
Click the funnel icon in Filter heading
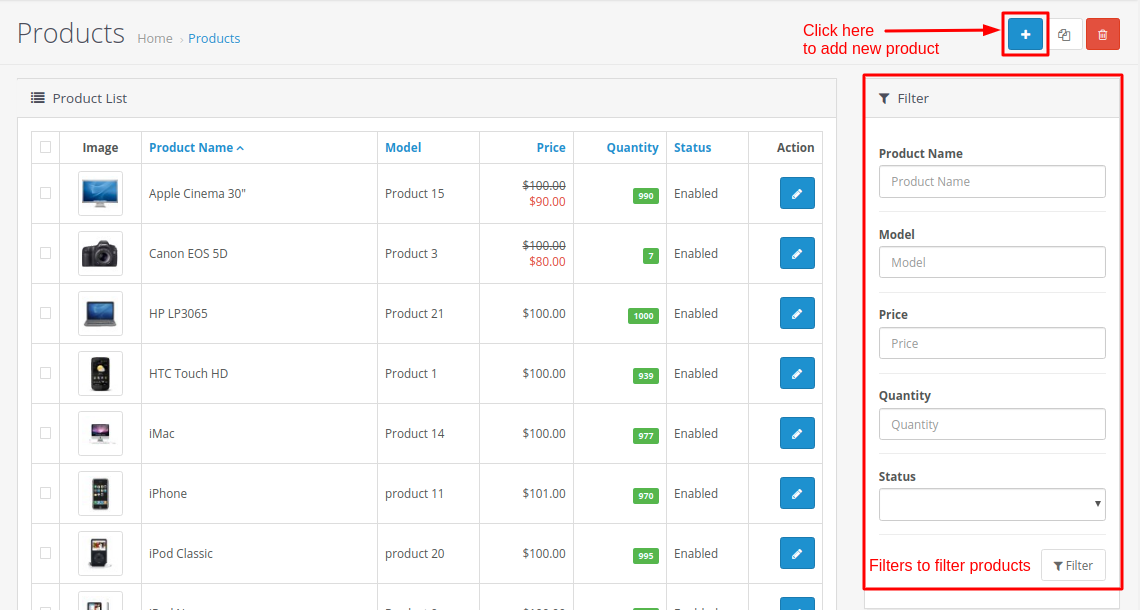coord(884,98)
